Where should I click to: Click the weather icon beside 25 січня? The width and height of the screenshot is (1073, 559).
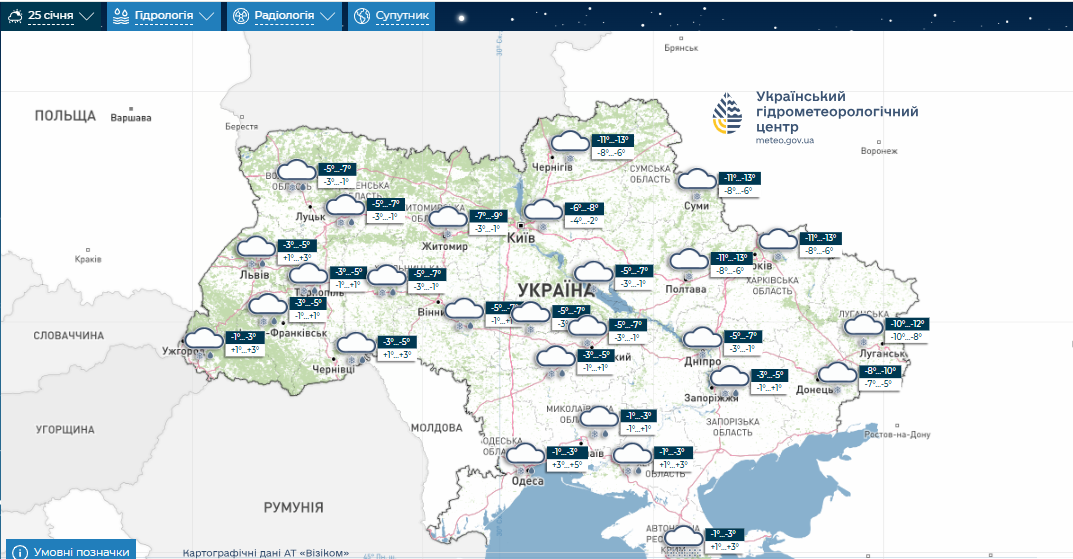coord(14,16)
